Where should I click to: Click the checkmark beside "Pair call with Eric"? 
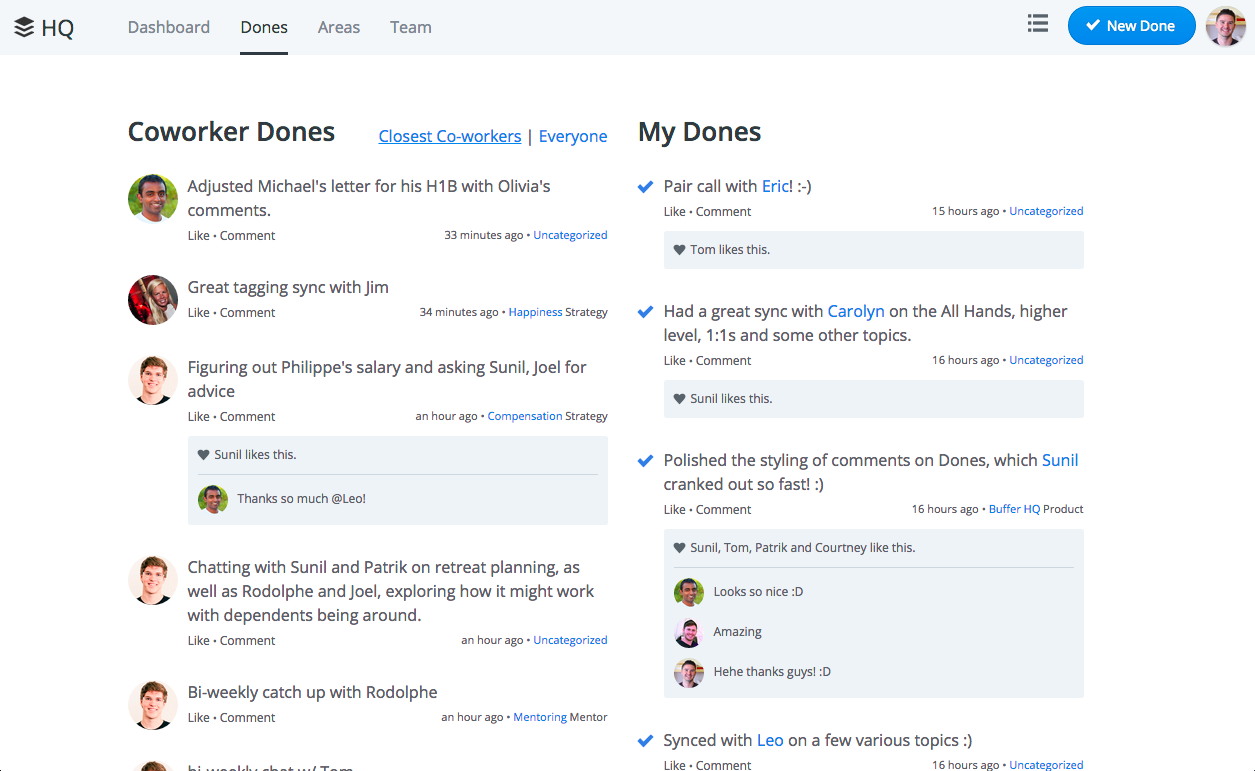pos(645,186)
